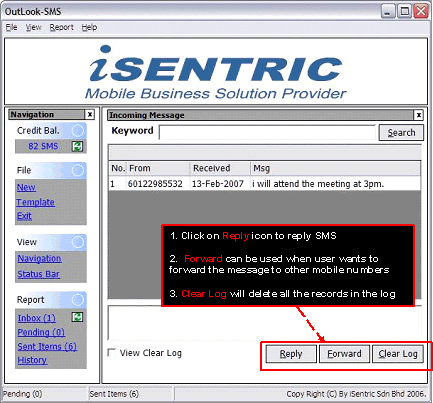The height and width of the screenshot is (403, 433).
Task: Open the Template link
Action: point(36,202)
